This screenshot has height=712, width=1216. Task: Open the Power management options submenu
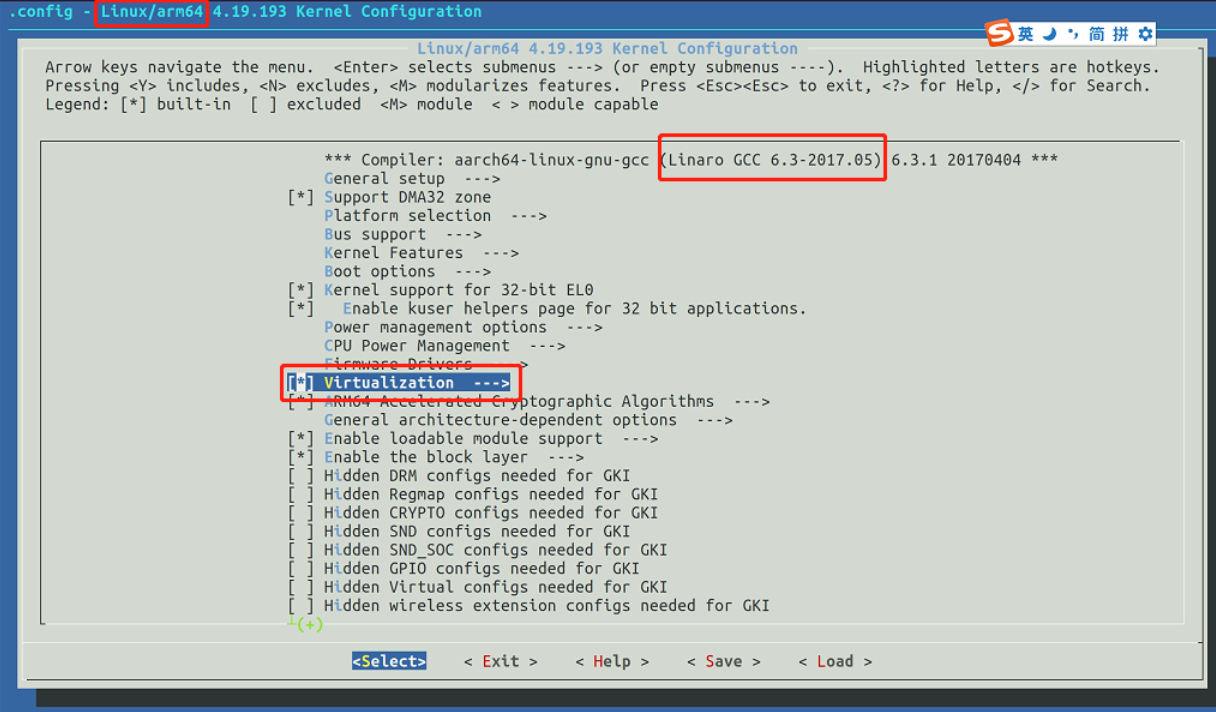coord(463,327)
